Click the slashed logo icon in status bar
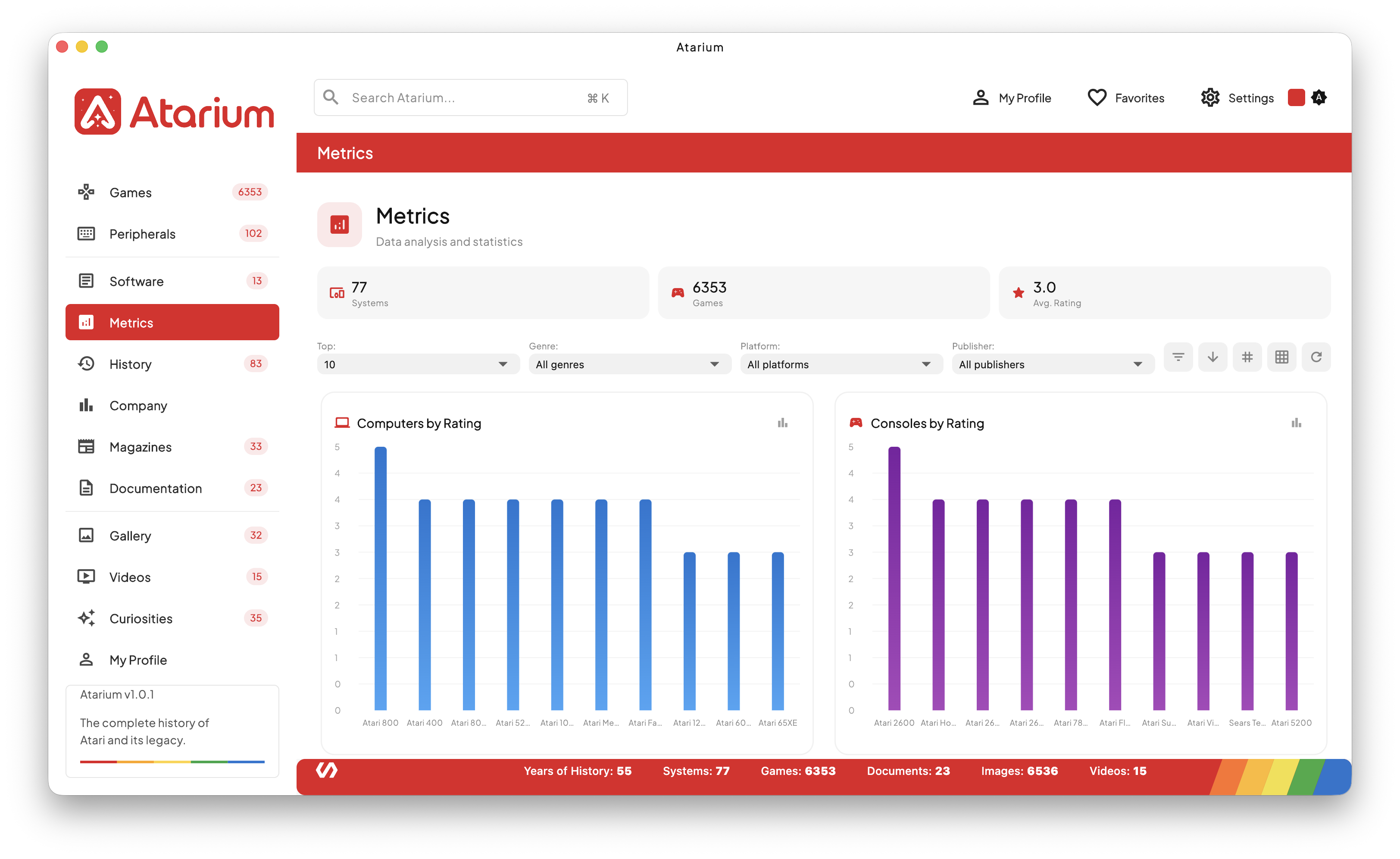Screen dimensions: 1400x859 click(x=327, y=771)
